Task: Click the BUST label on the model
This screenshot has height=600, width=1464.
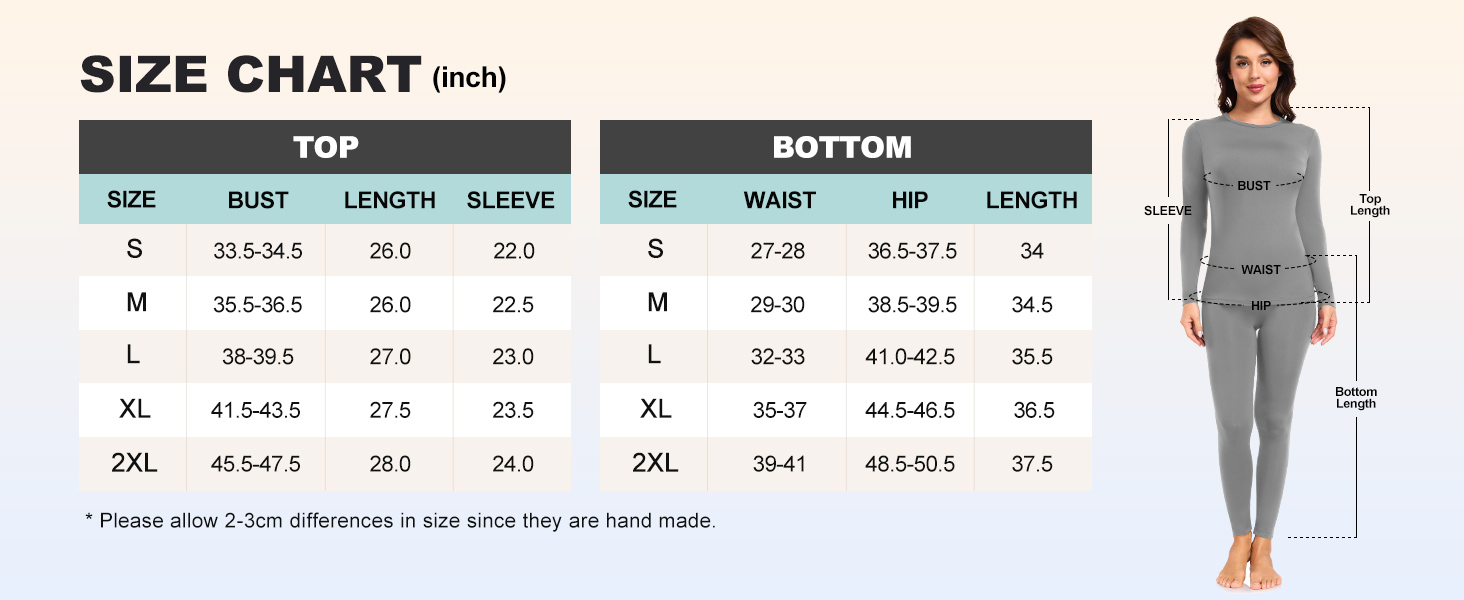Action: click(1253, 185)
